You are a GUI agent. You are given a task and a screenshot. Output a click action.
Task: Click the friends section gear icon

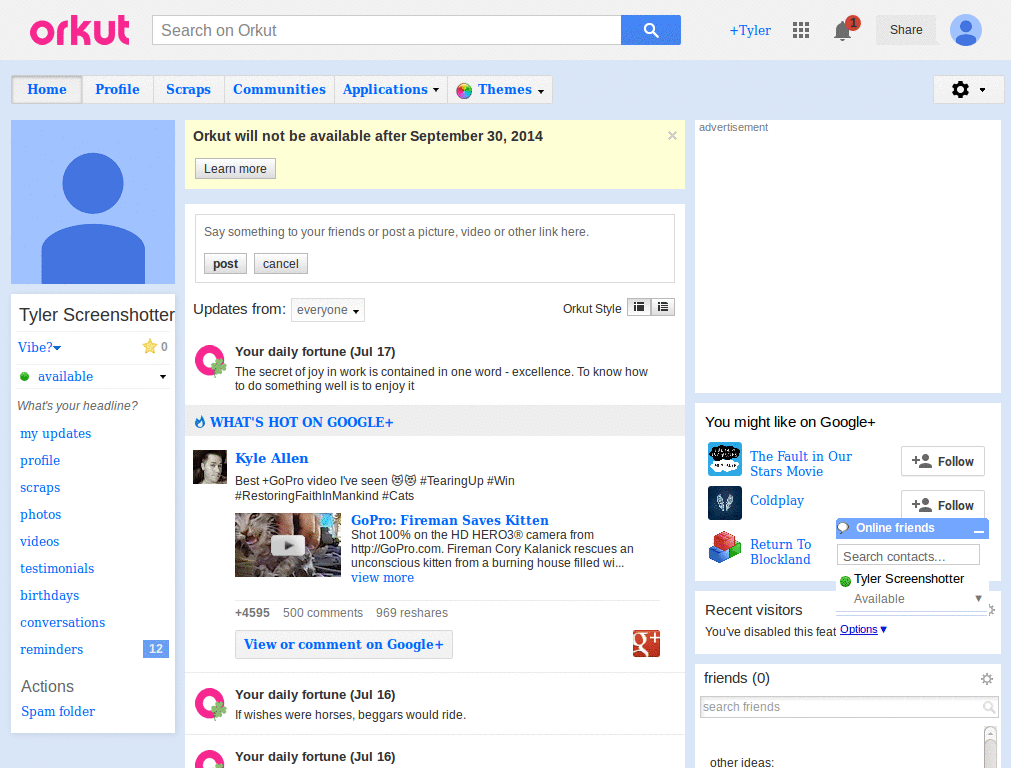click(987, 679)
